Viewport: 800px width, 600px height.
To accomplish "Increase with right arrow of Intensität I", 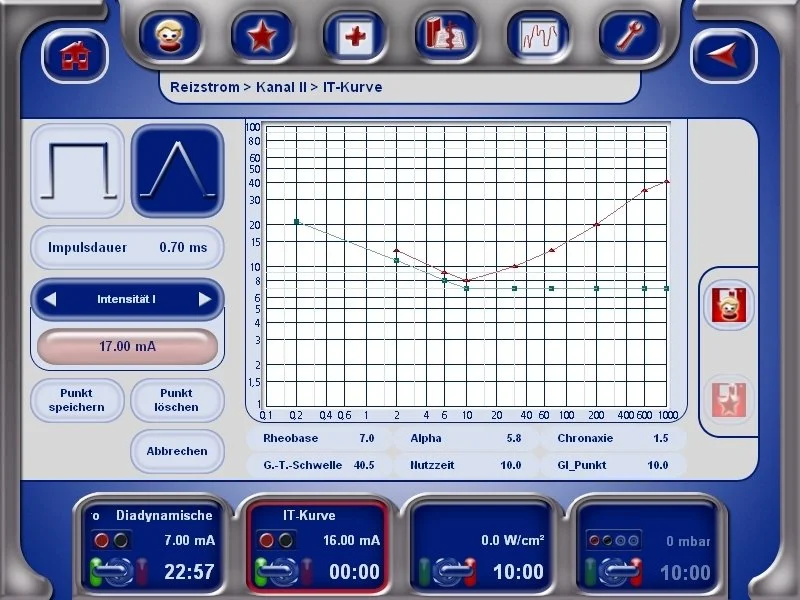I will click(205, 299).
